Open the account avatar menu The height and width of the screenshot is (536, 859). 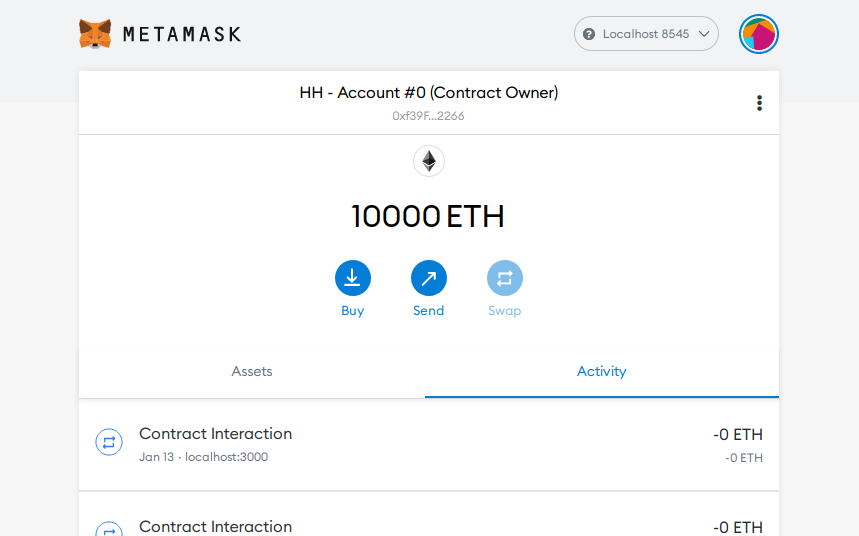tap(759, 34)
